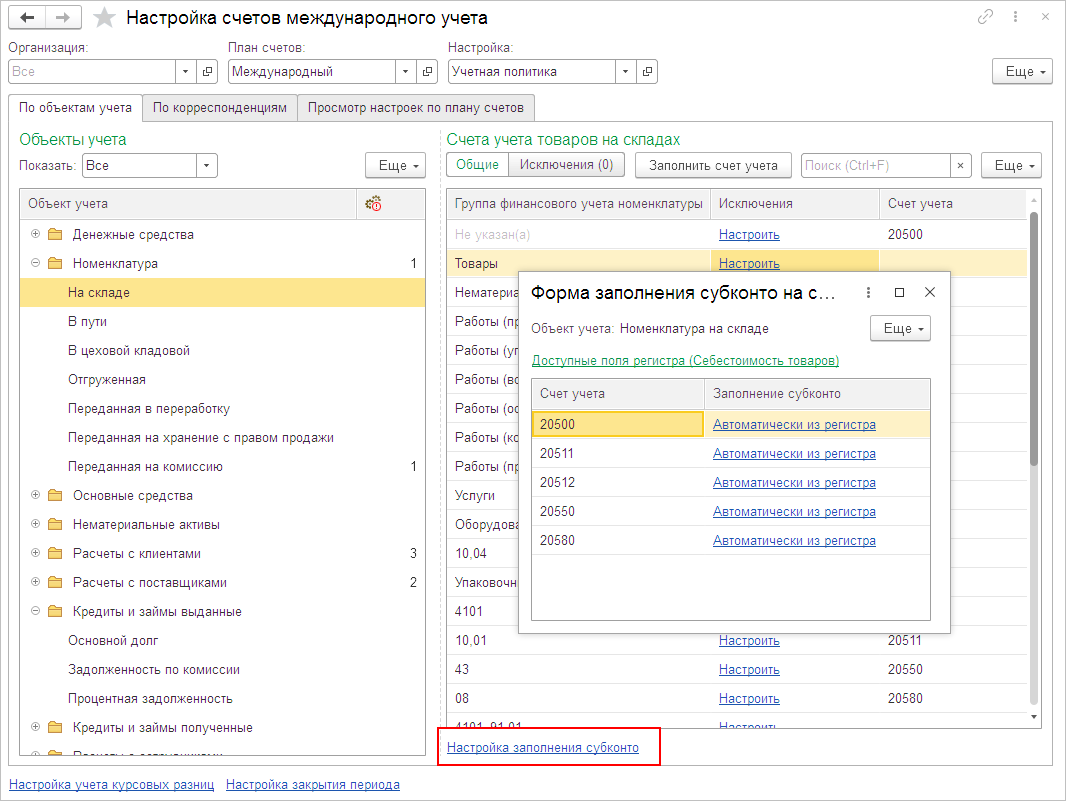Viewport: 1066px width, 801px height.
Task: Toggle the Исключения (0) view button
Action: coord(566,165)
